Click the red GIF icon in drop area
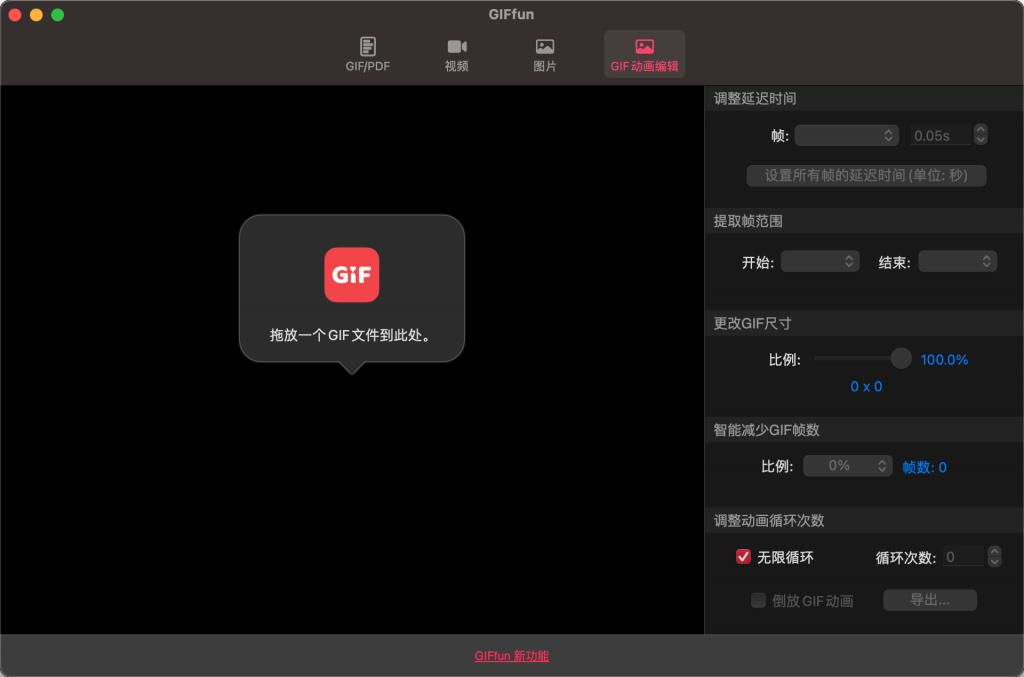 [352, 275]
